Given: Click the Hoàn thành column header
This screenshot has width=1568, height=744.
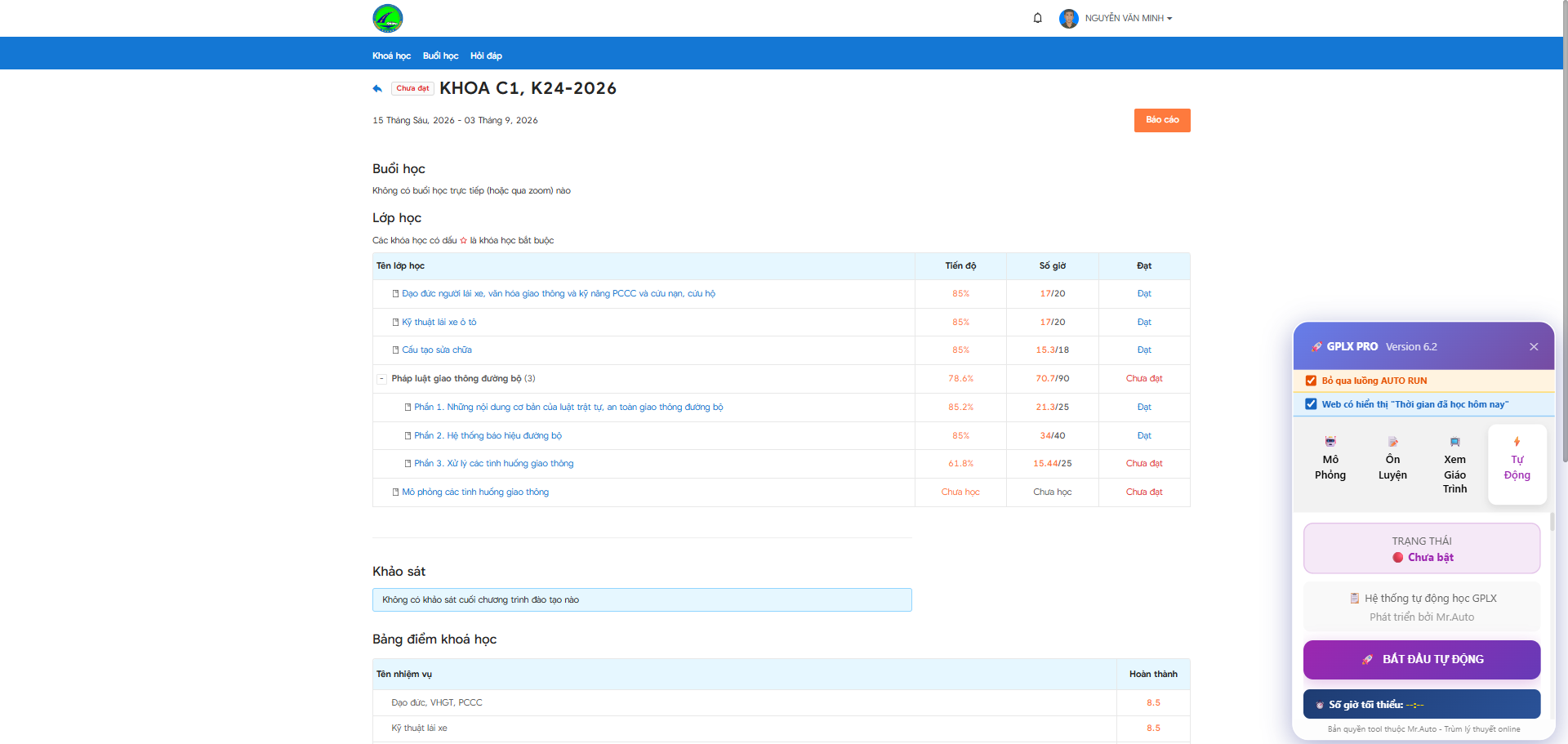Looking at the screenshot, I should (1153, 675).
